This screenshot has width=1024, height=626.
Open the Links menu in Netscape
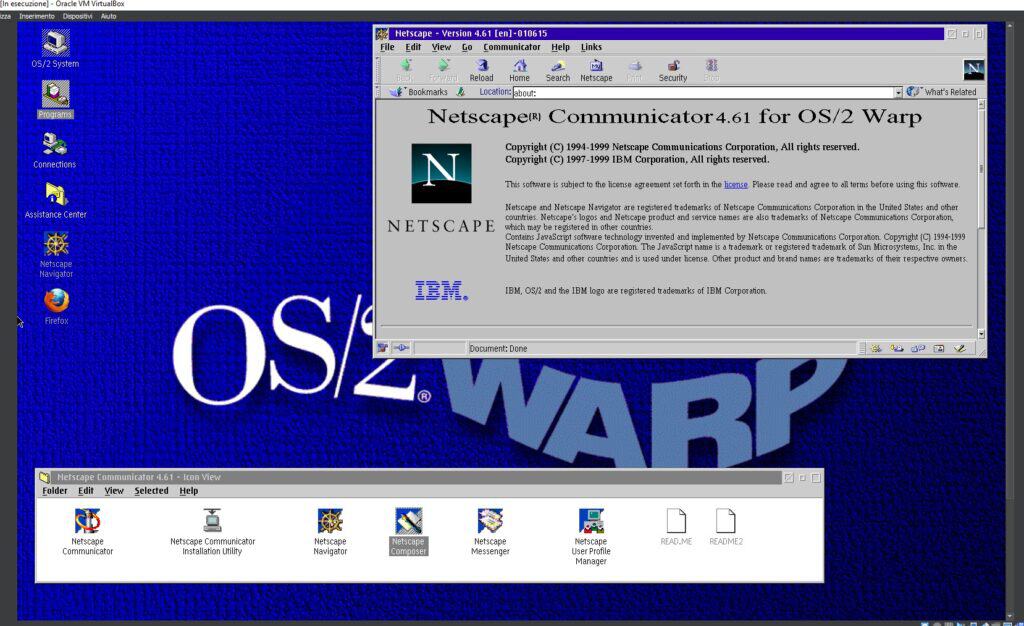(x=591, y=47)
